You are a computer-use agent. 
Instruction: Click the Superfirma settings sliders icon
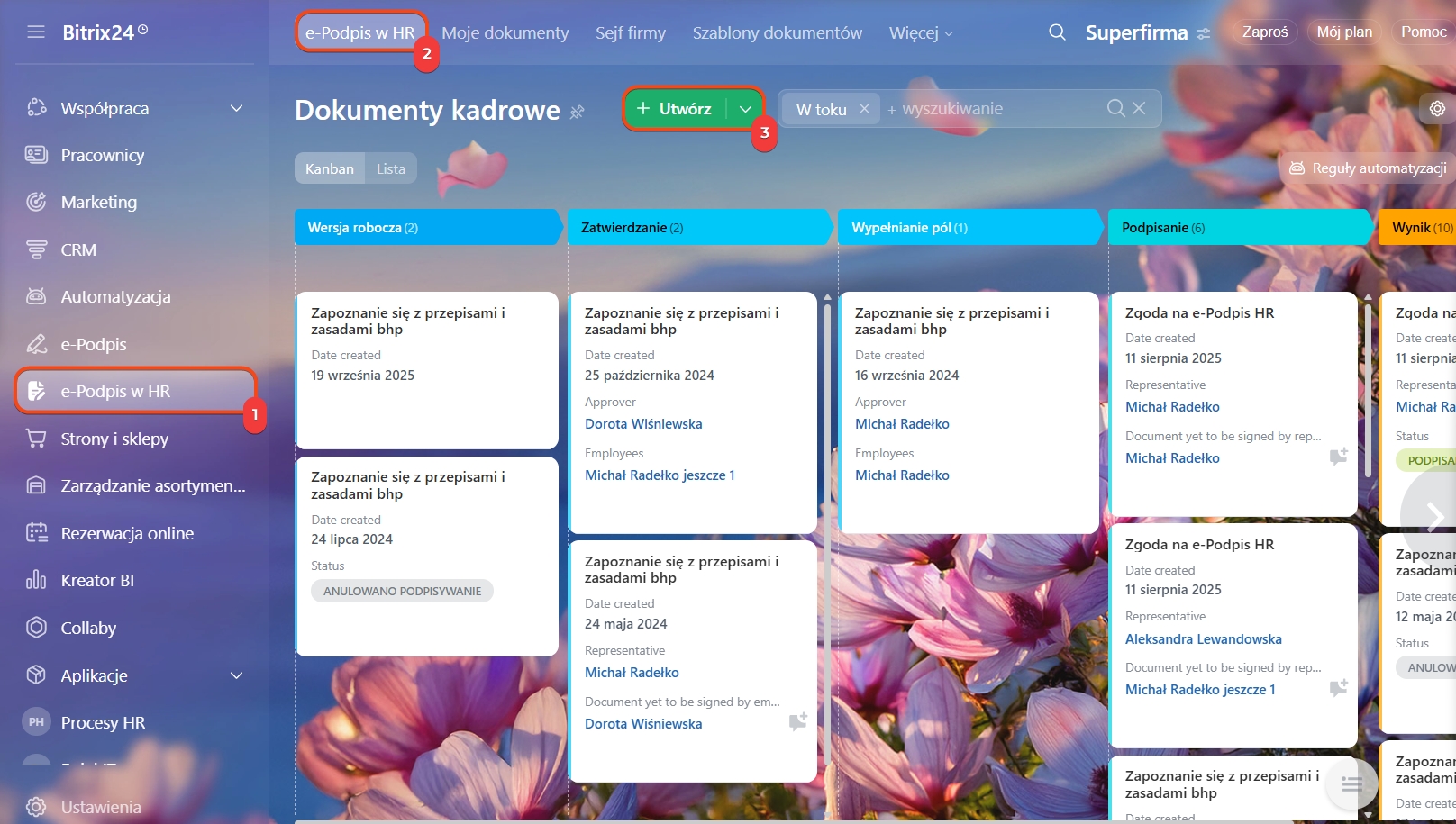point(1203,33)
